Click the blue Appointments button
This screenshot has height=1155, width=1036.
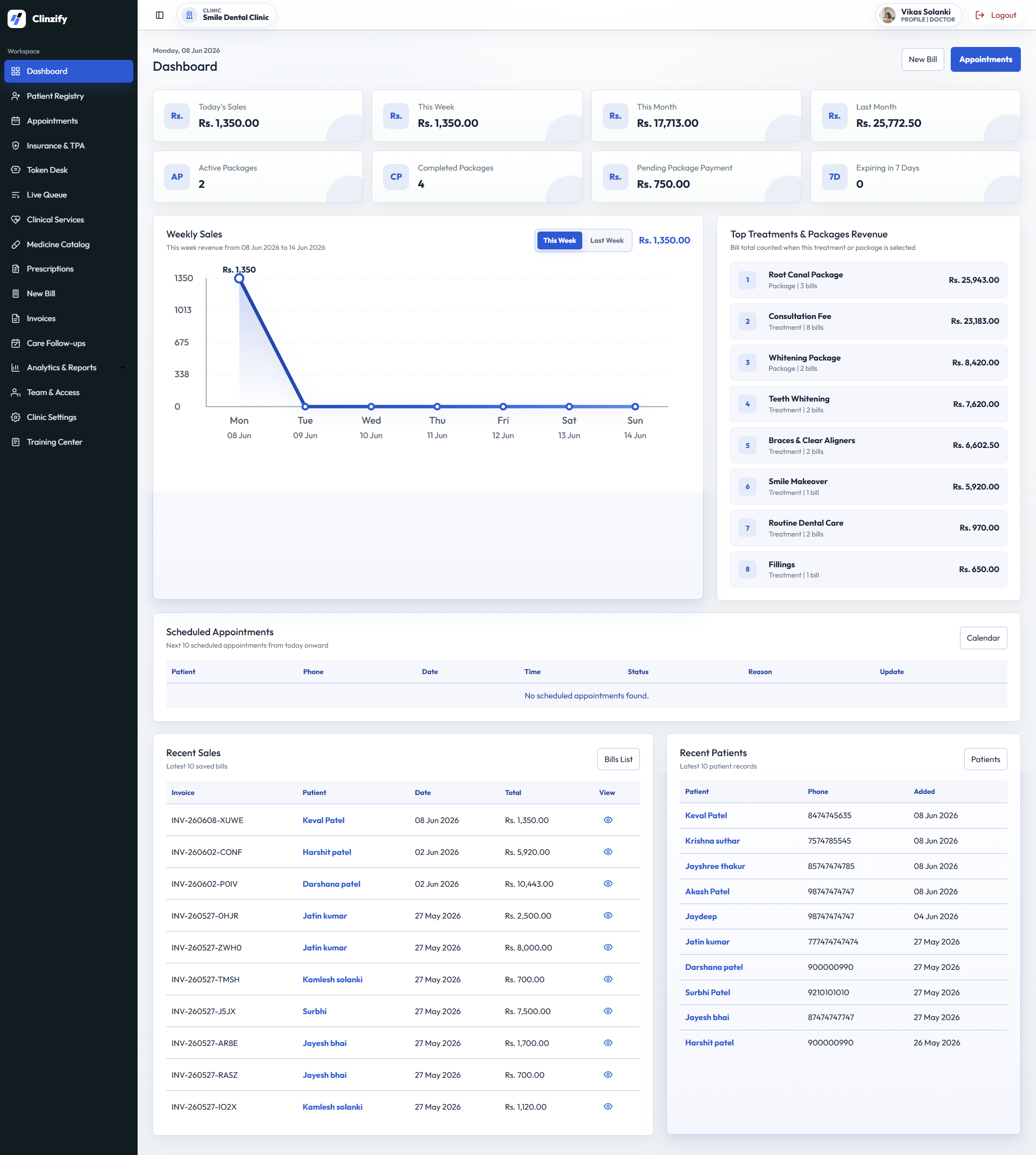point(985,59)
